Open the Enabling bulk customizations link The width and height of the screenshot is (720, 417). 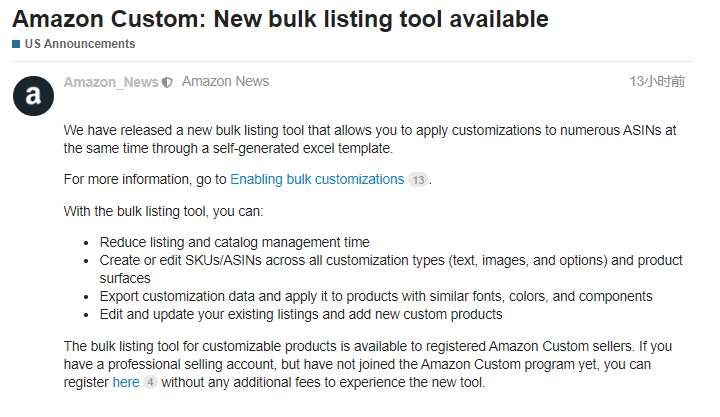coord(317,180)
